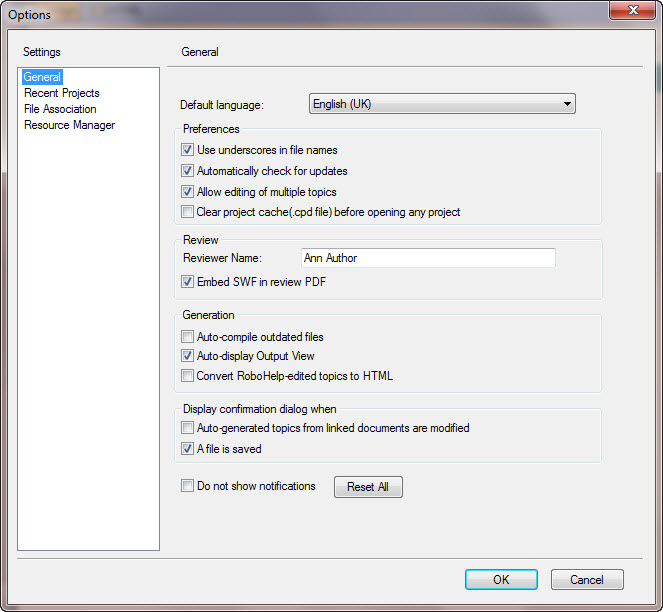663x612 pixels.
Task: Toggle the Auto-display Output View checkbox
Action: (x=187, y=356)
